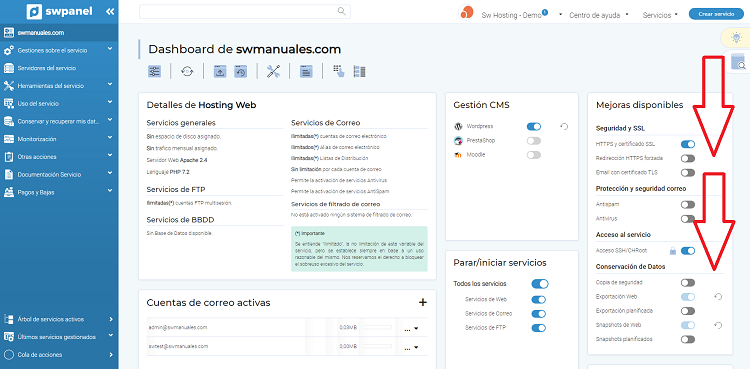Click the usage bar for admin@swmanuales.com
The width and height of the screenshot is (750, 369).
[377, 327]
